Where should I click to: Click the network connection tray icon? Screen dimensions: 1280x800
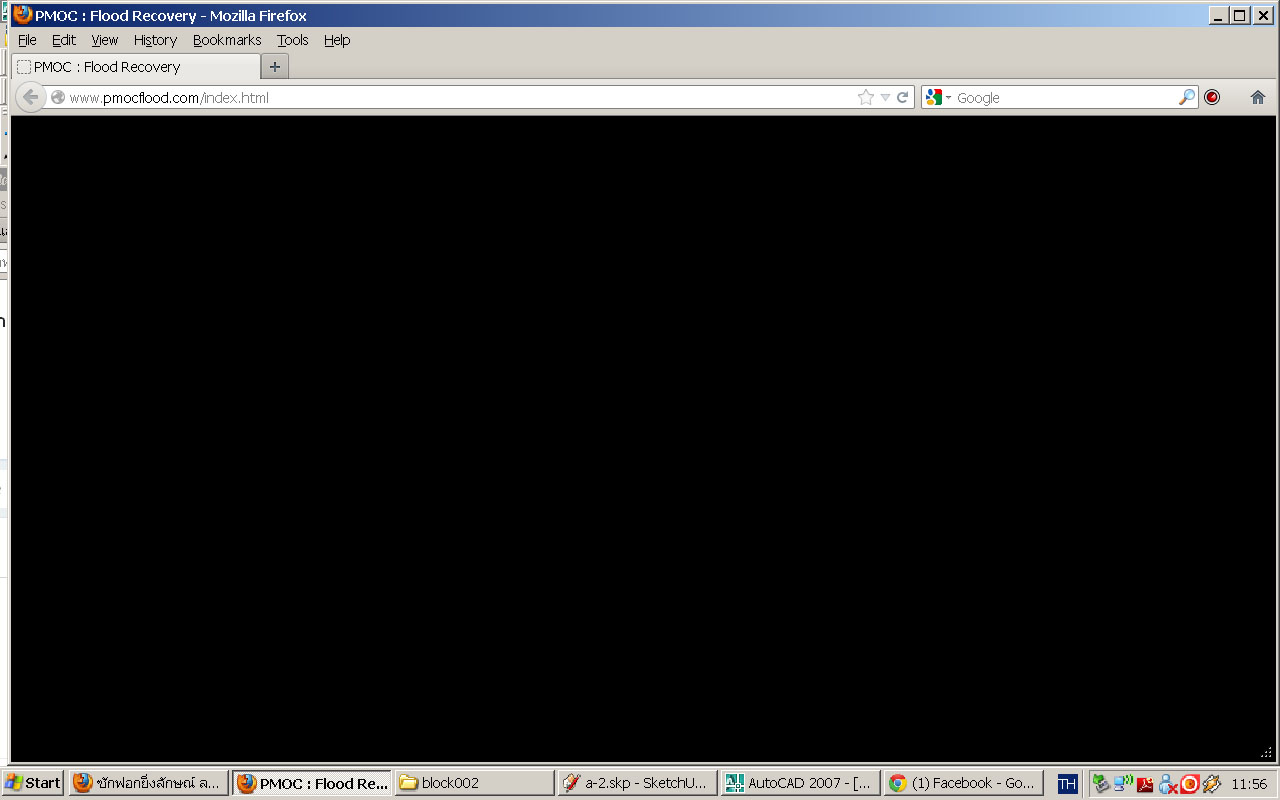pos(1123,783)
